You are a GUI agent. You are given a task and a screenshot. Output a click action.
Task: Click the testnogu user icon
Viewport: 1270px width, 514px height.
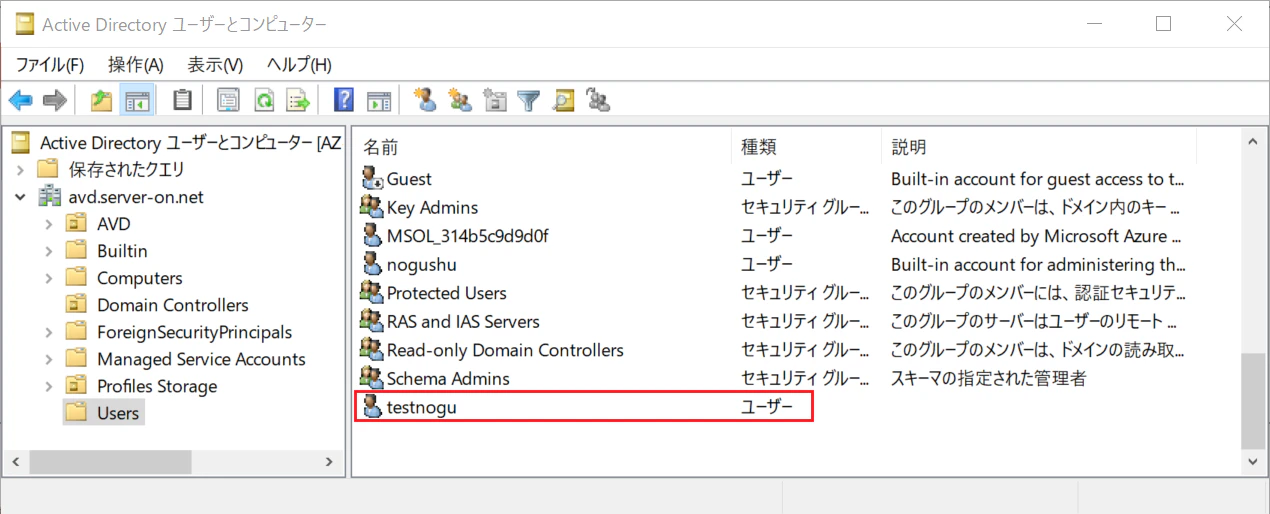tap(372, 407)
